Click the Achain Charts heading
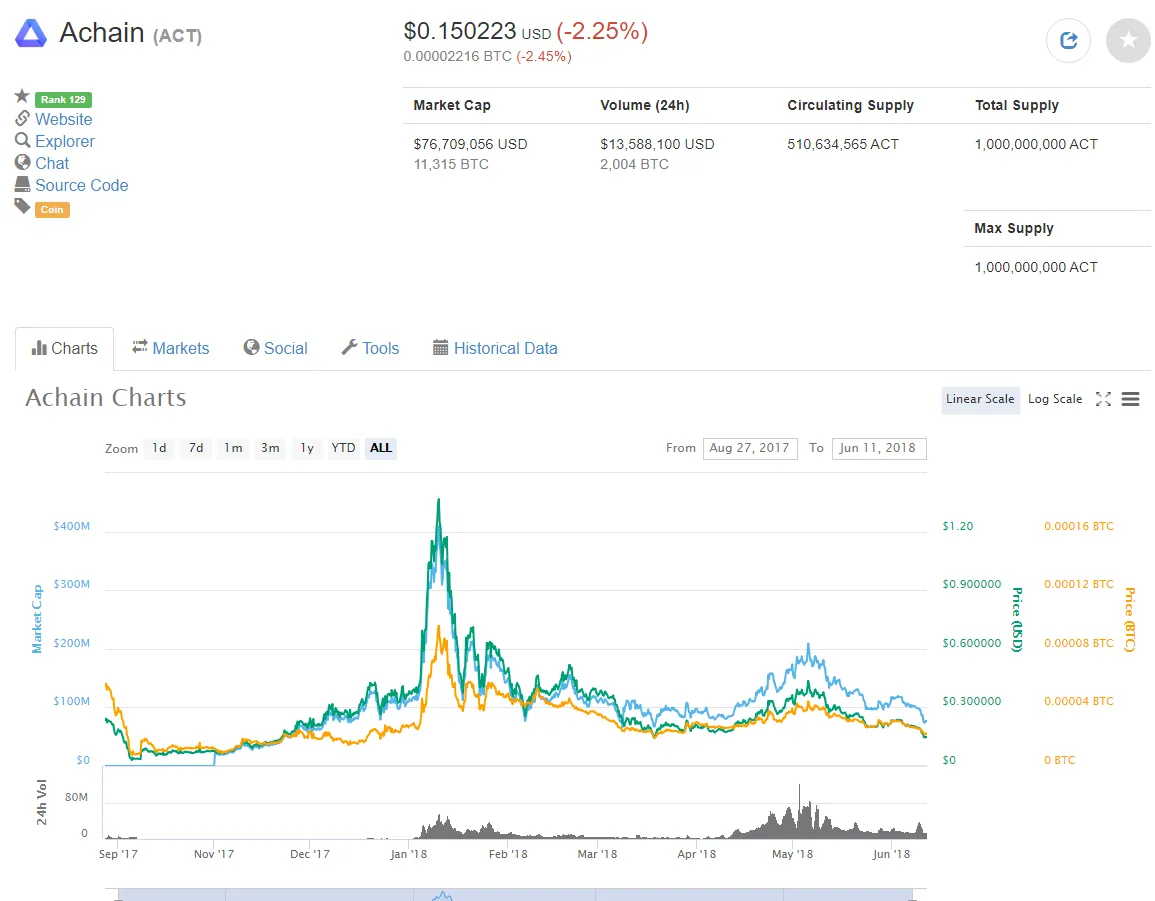Screen dimensions: 1155x901 (x=105, y=398)
